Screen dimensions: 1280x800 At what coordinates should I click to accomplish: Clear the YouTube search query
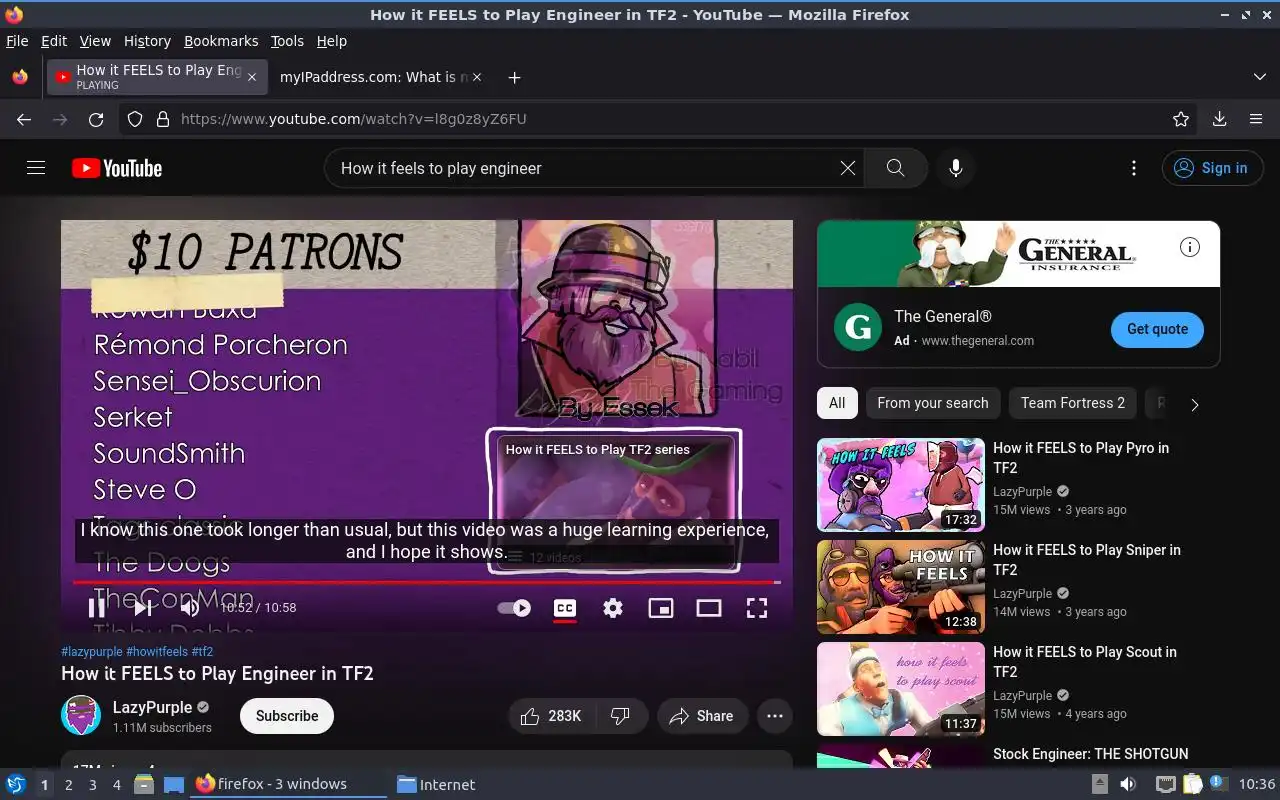tap(848, 168)
